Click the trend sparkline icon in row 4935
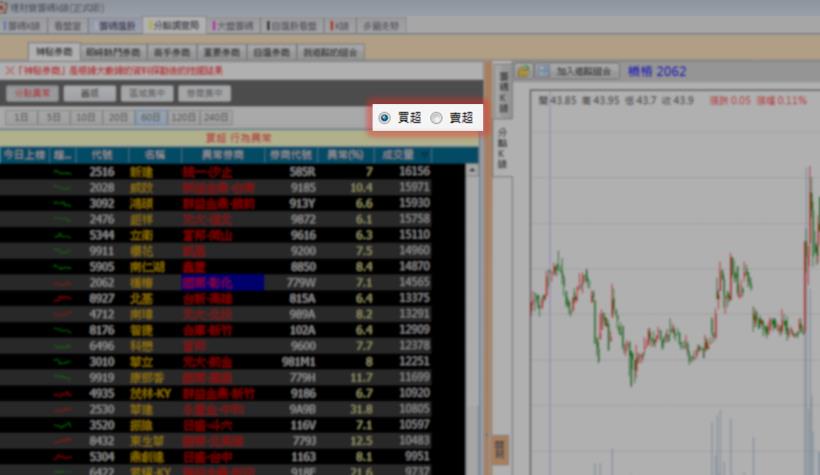The image size is (820, 475). 63,393
